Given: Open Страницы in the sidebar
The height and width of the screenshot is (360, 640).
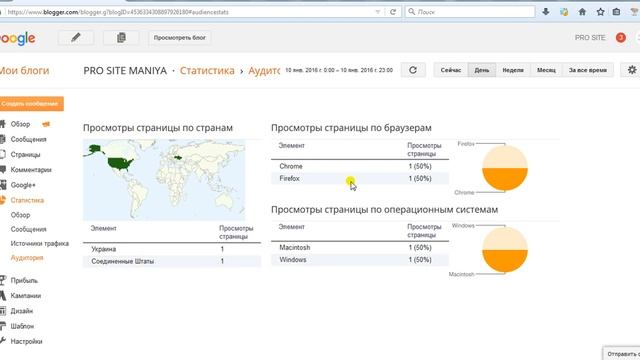Looking at the screenshot, I should 25,155.
